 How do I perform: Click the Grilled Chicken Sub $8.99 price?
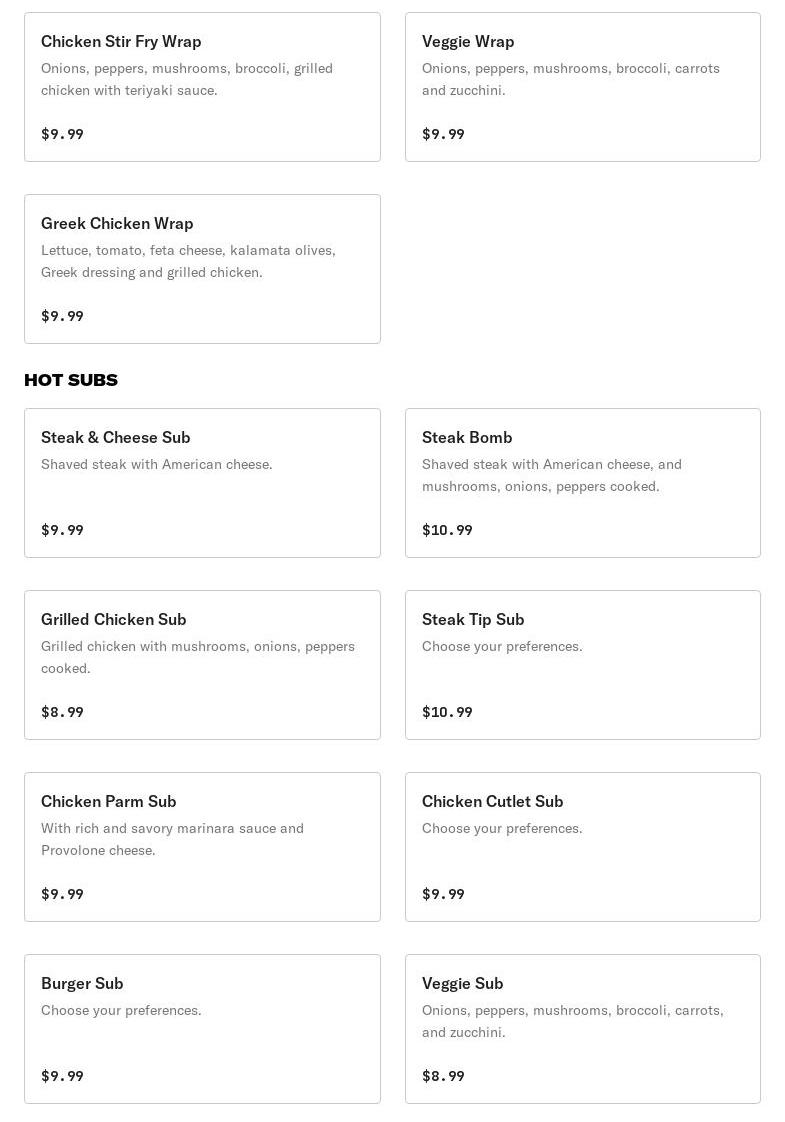62,712
